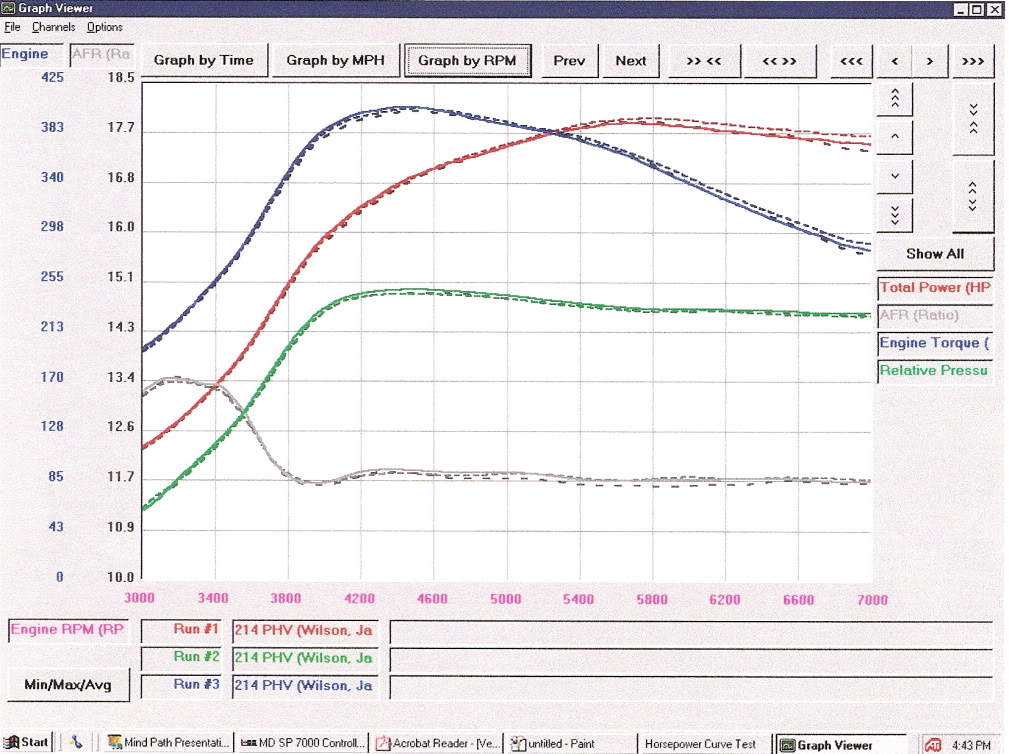Open the Channels menu

pyautogui.click(x=53, y=27)
